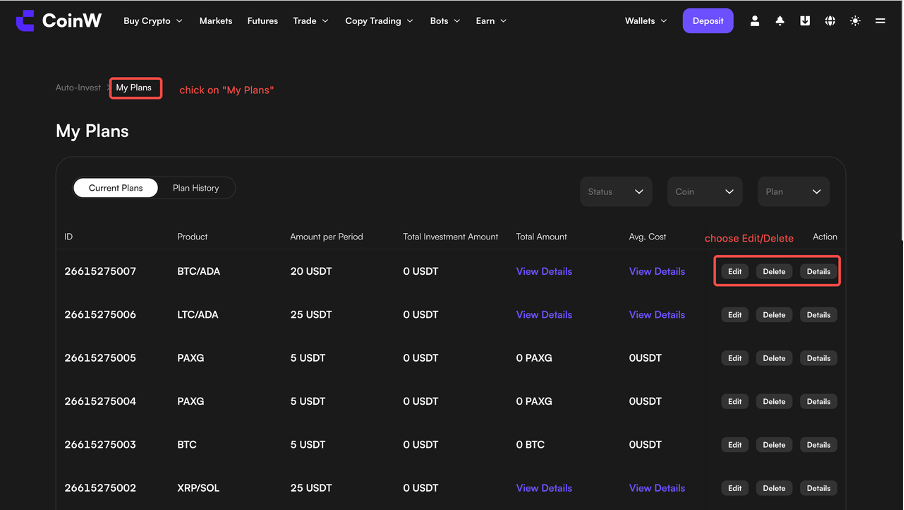The width and height of the screenshot is (904, 510).
Task: Switch to Plan History tab
Action: tap(196, 188)
